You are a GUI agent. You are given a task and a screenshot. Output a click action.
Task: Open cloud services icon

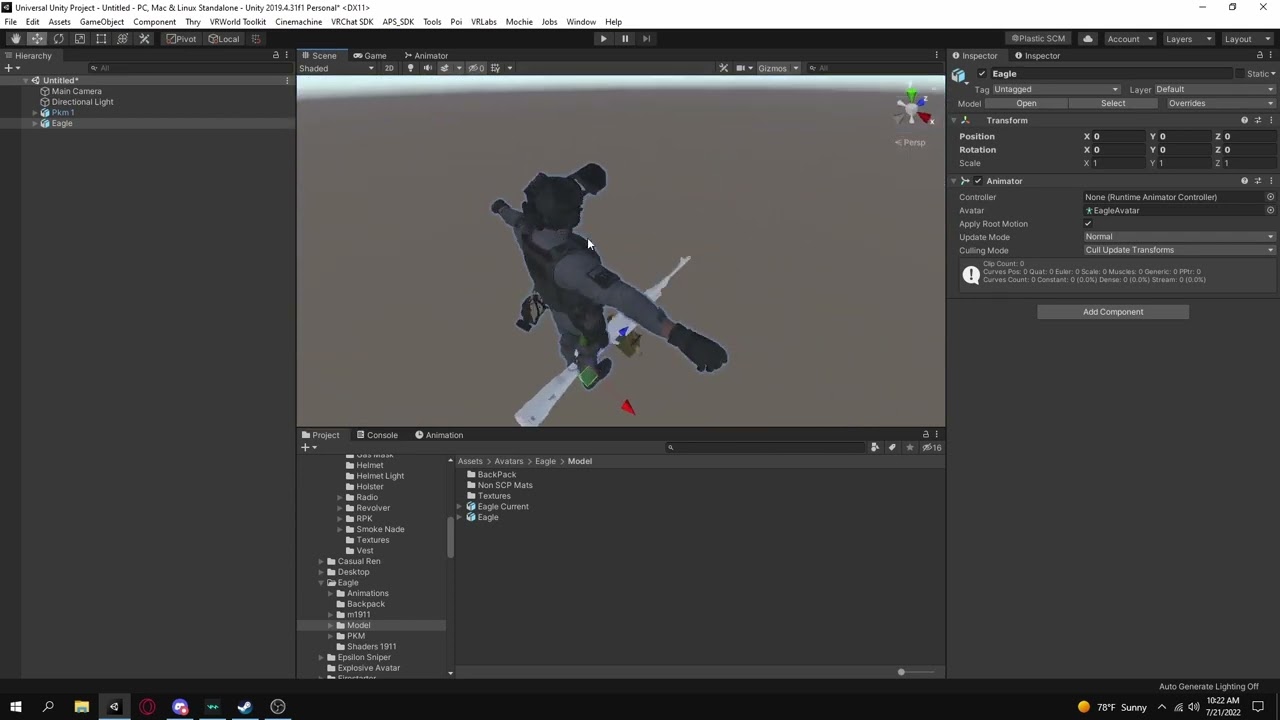pyautogui.click(x=1087, y=39)
